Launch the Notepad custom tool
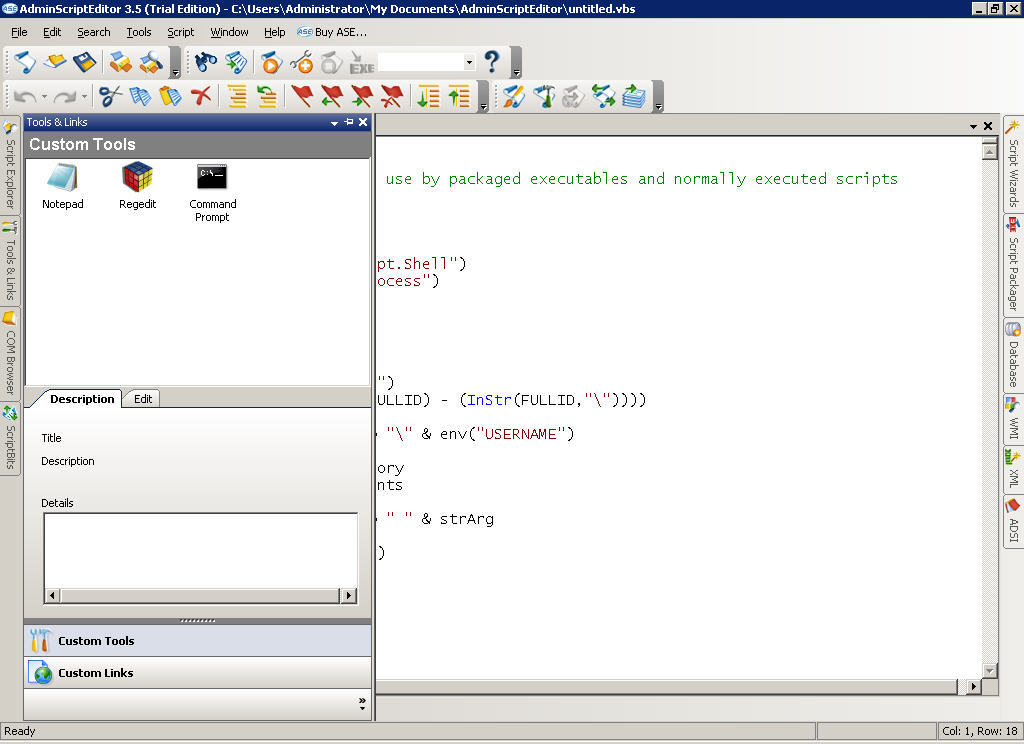The width and height of the screenshot is (1024, 744). click(x=63, y=186)
